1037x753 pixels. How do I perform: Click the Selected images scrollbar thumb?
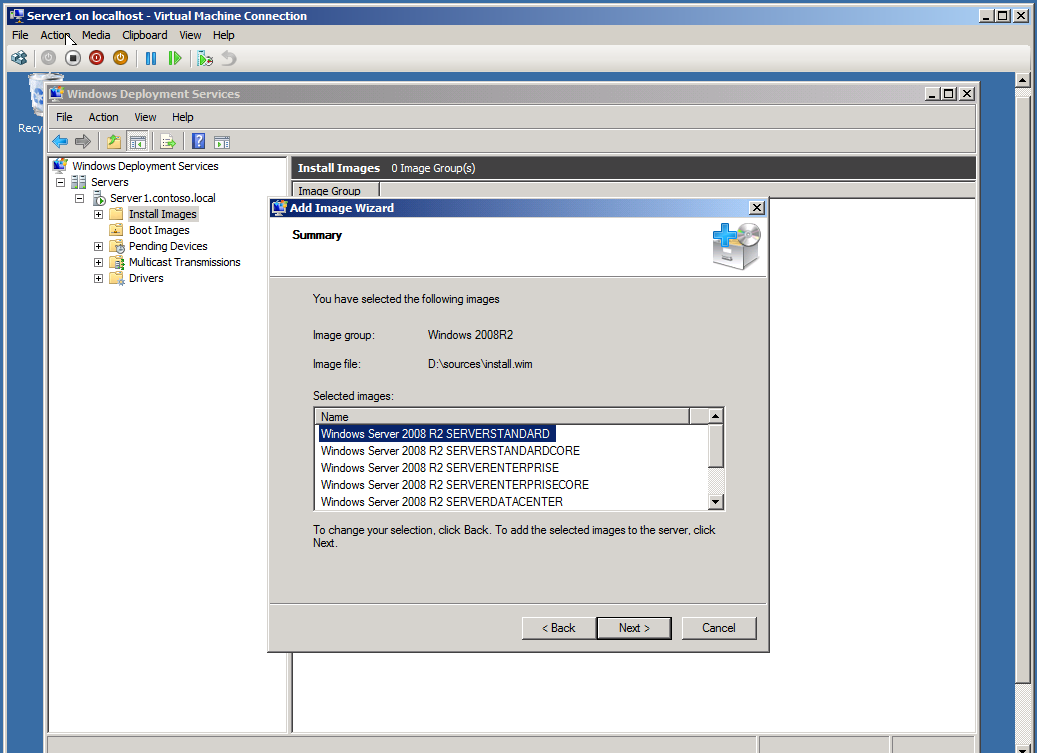[x=716, y=446]
